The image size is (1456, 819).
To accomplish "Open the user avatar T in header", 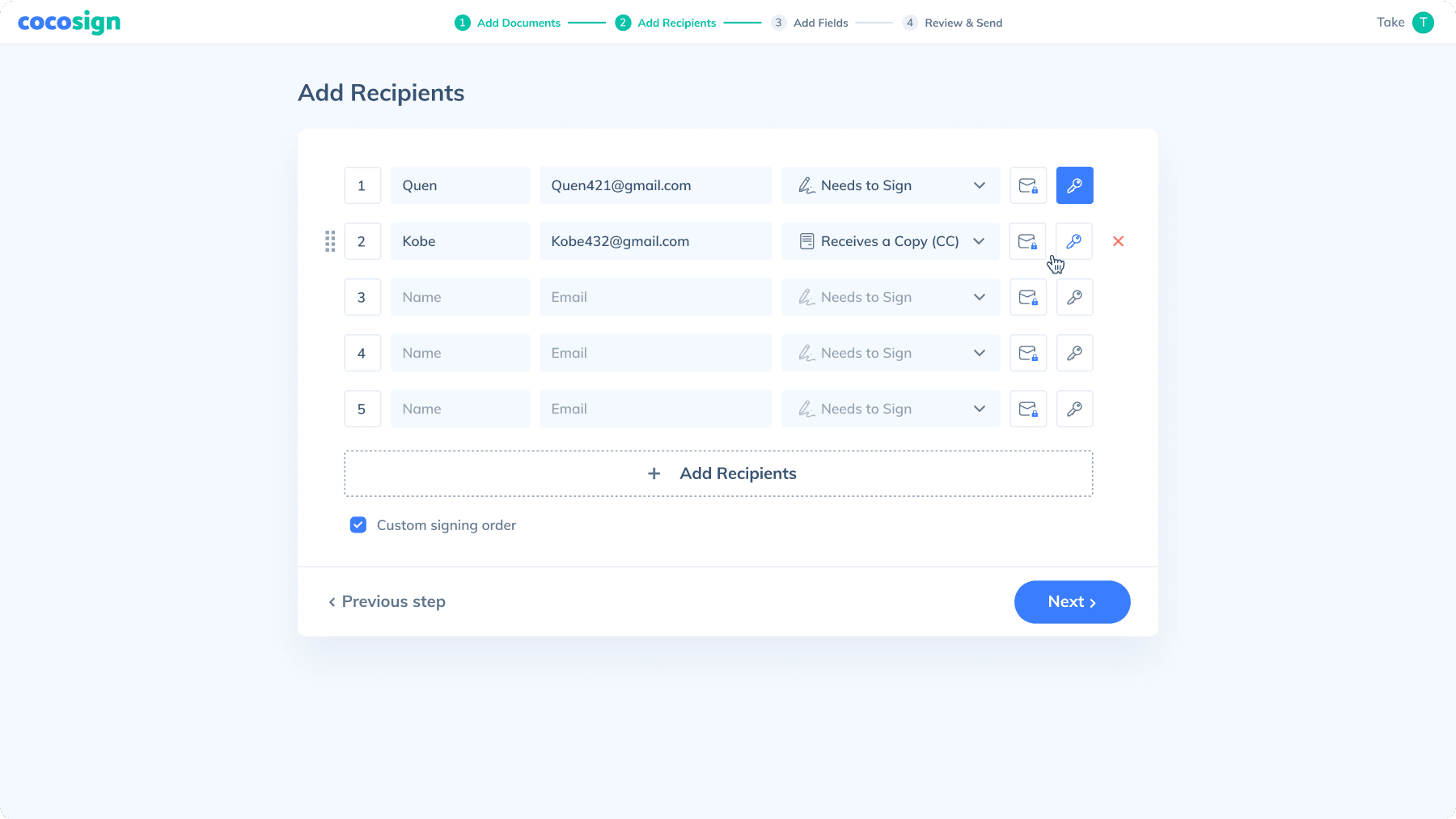I will pyautogui.click(x=1423, y=23).
